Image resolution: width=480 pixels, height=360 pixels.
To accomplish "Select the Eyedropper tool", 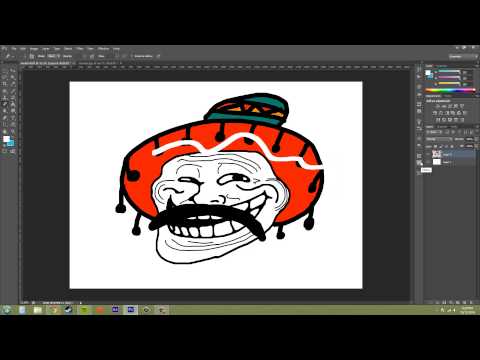I will tap(13, 84).
